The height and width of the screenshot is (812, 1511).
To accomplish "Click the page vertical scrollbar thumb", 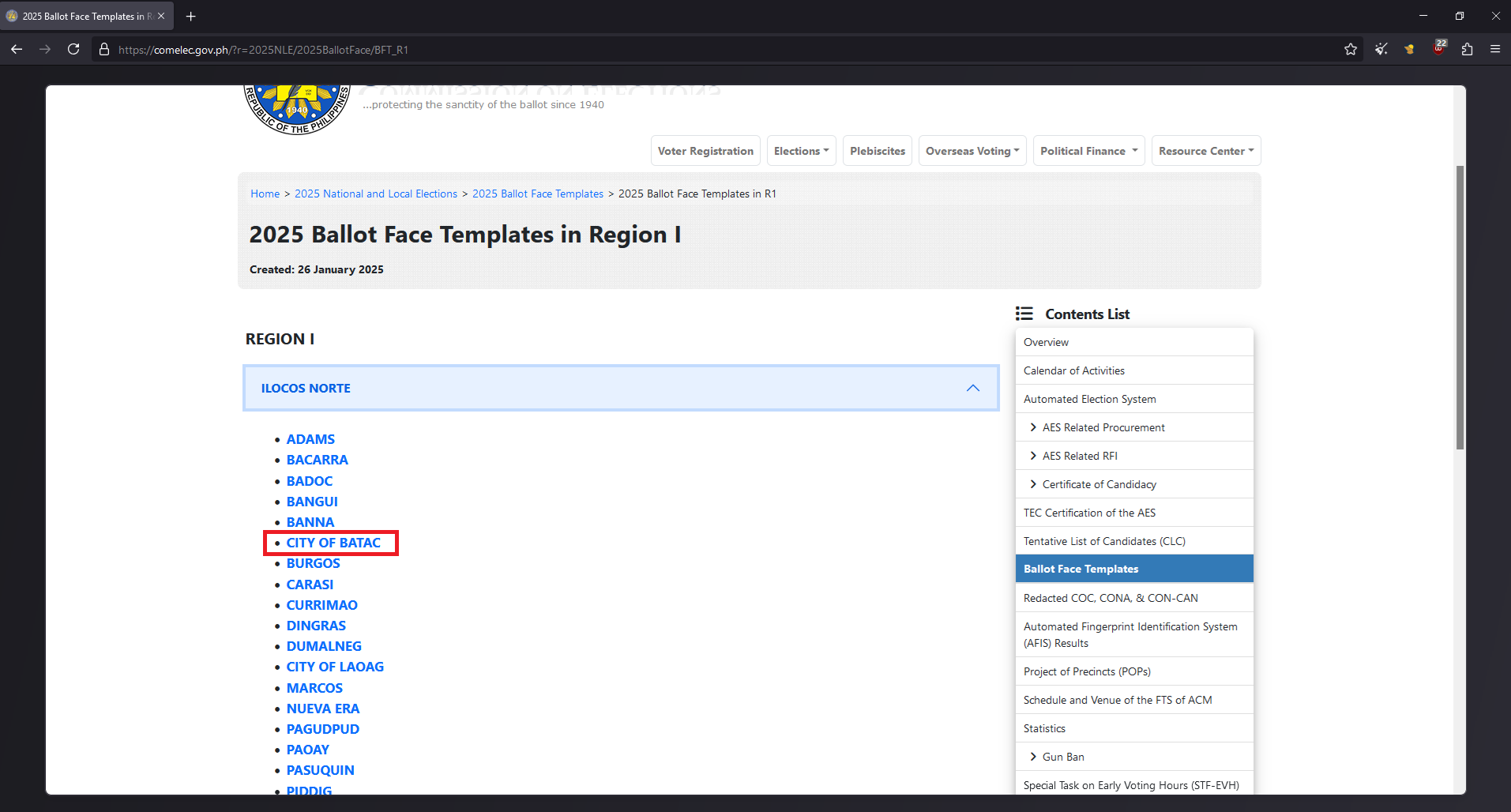I will coord(1460,308).
